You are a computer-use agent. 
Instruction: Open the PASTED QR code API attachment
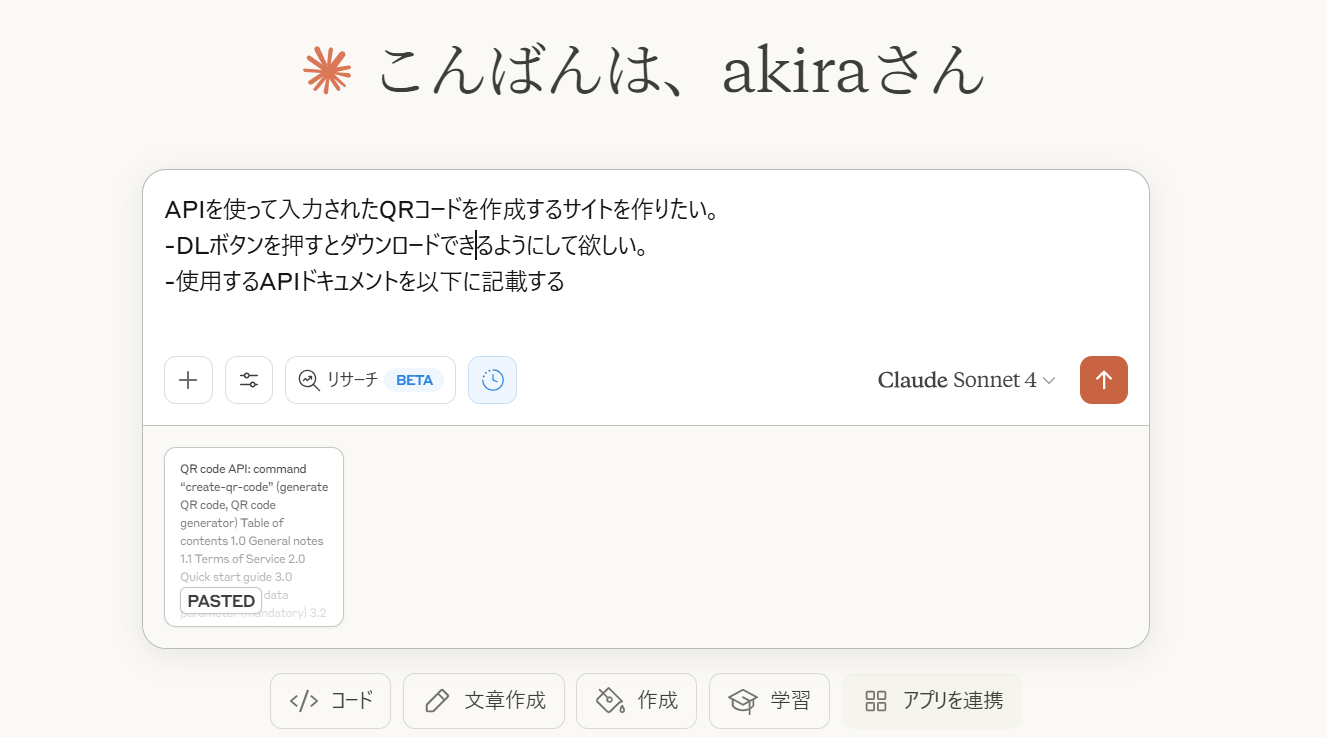click(254, 537)
